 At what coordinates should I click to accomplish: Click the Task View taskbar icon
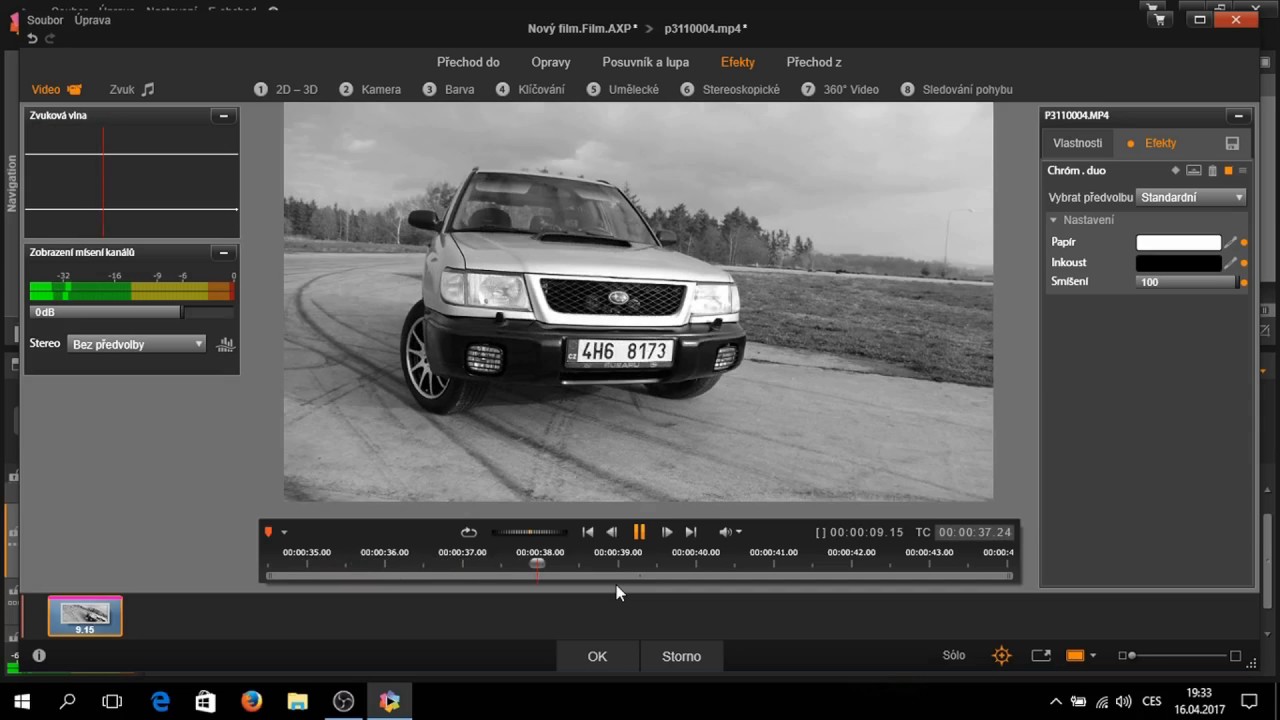pos(112,701)
